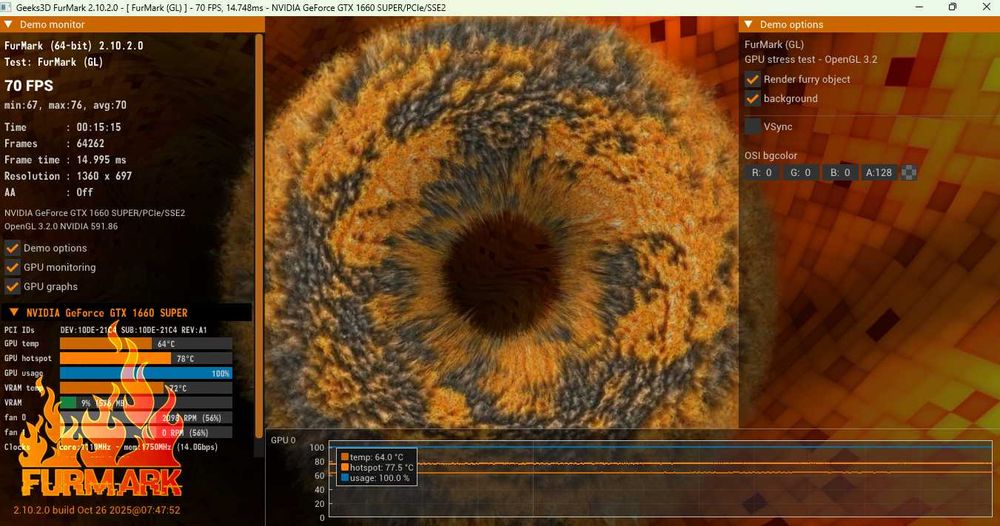Uncheck the GPU graphs checkbox
The height and width of the screenshot is (526, 1000).
[x=12, y=286]
